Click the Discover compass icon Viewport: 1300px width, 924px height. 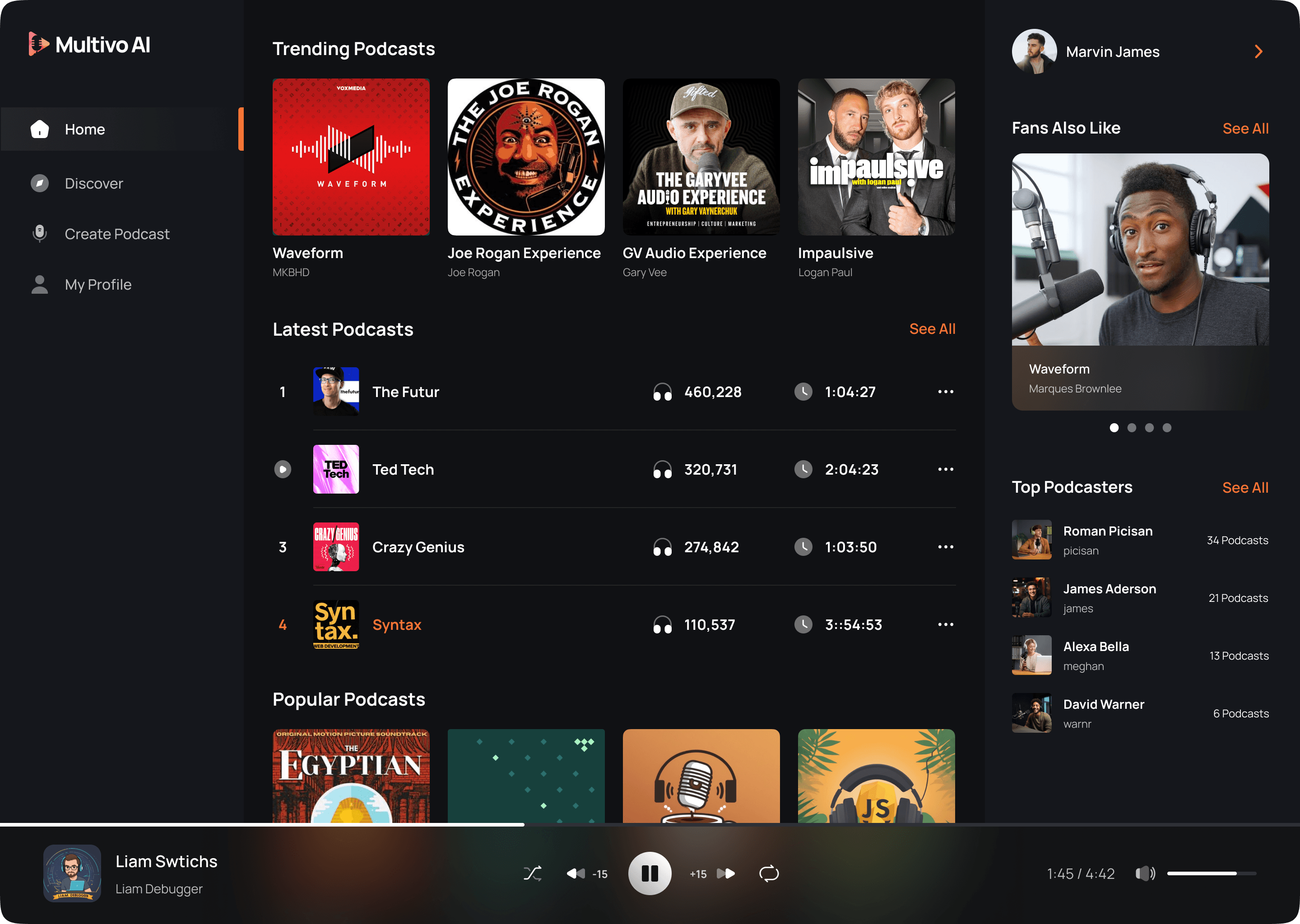pos(39,183)
